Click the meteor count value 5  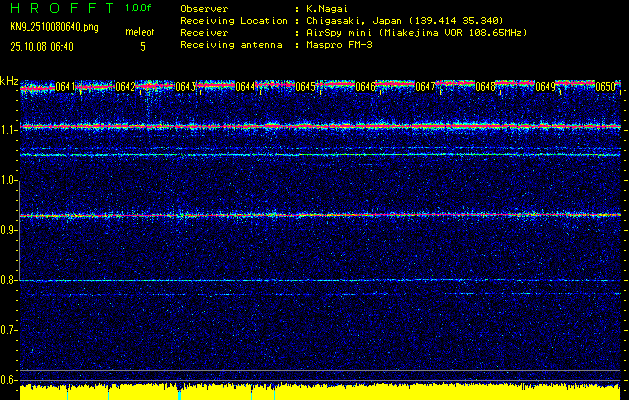click(142, 46)
